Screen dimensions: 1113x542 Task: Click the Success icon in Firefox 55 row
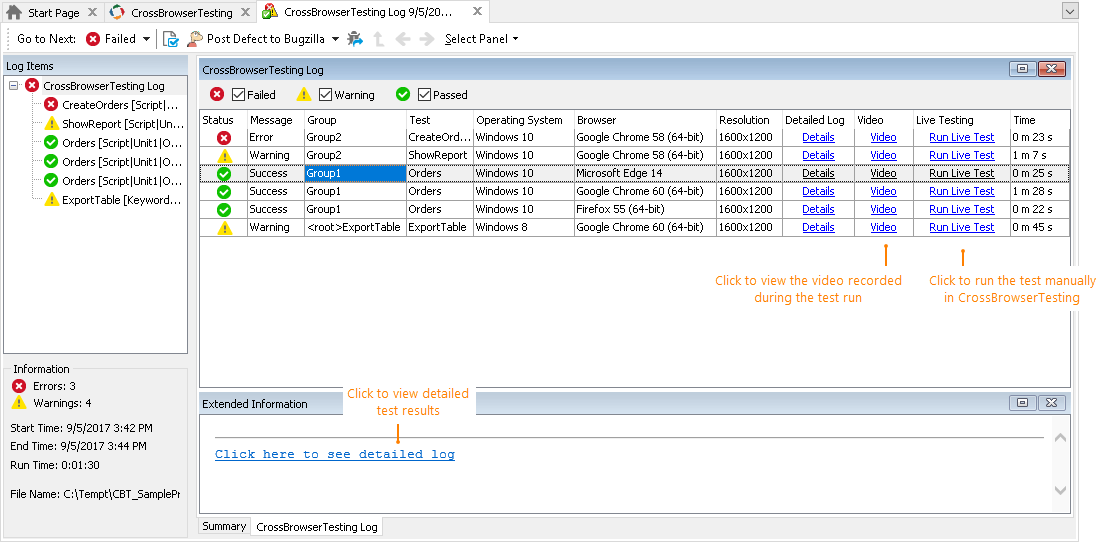(224, 210)
